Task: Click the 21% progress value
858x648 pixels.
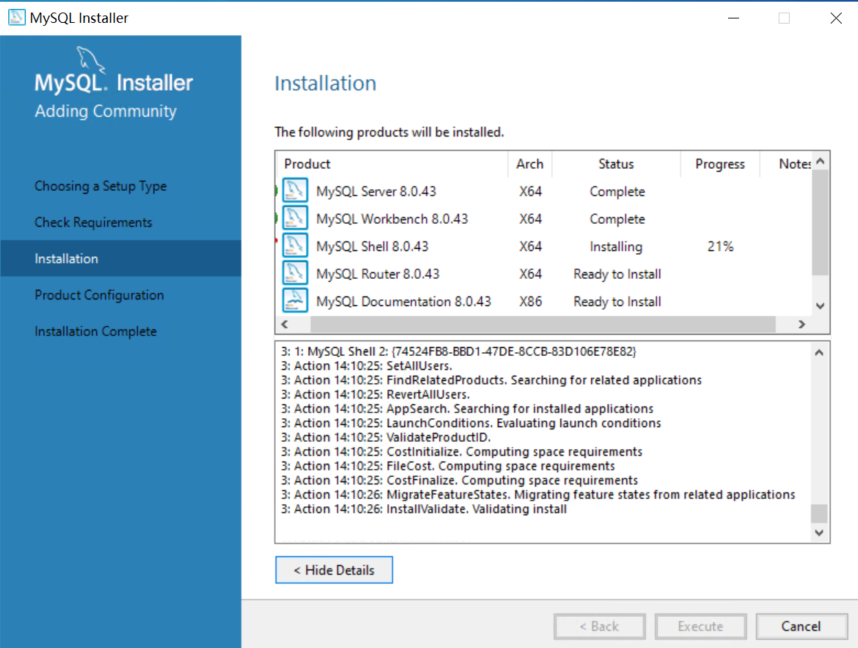Action: 720,246
